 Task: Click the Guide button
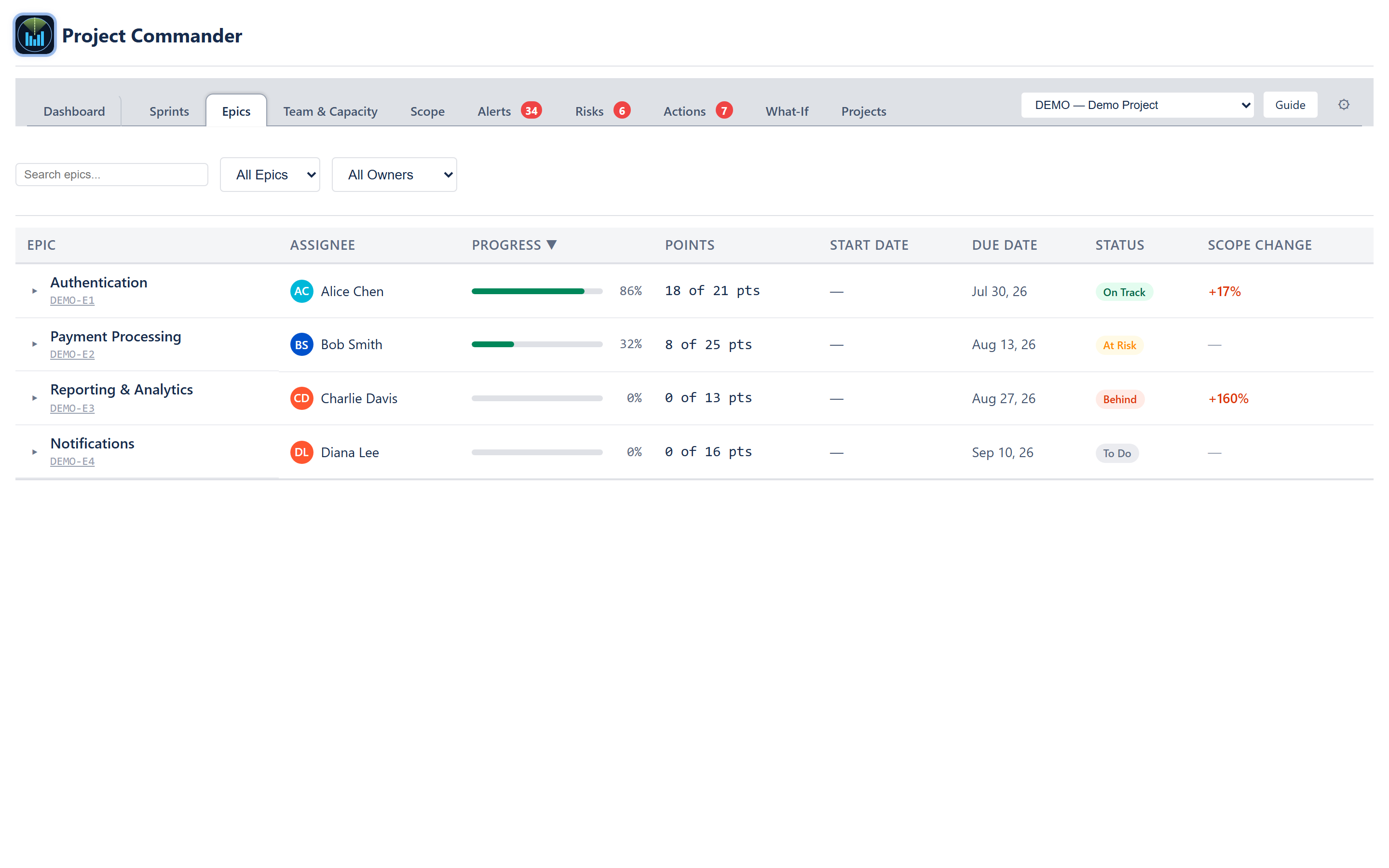[1290, 105]
